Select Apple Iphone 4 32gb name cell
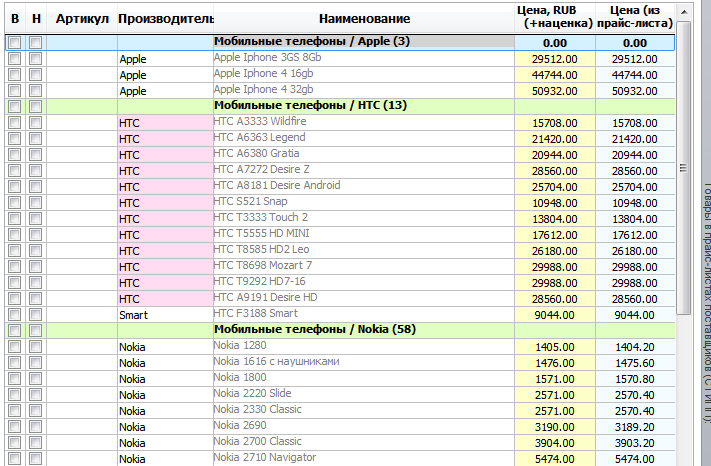 pos(364,90)
